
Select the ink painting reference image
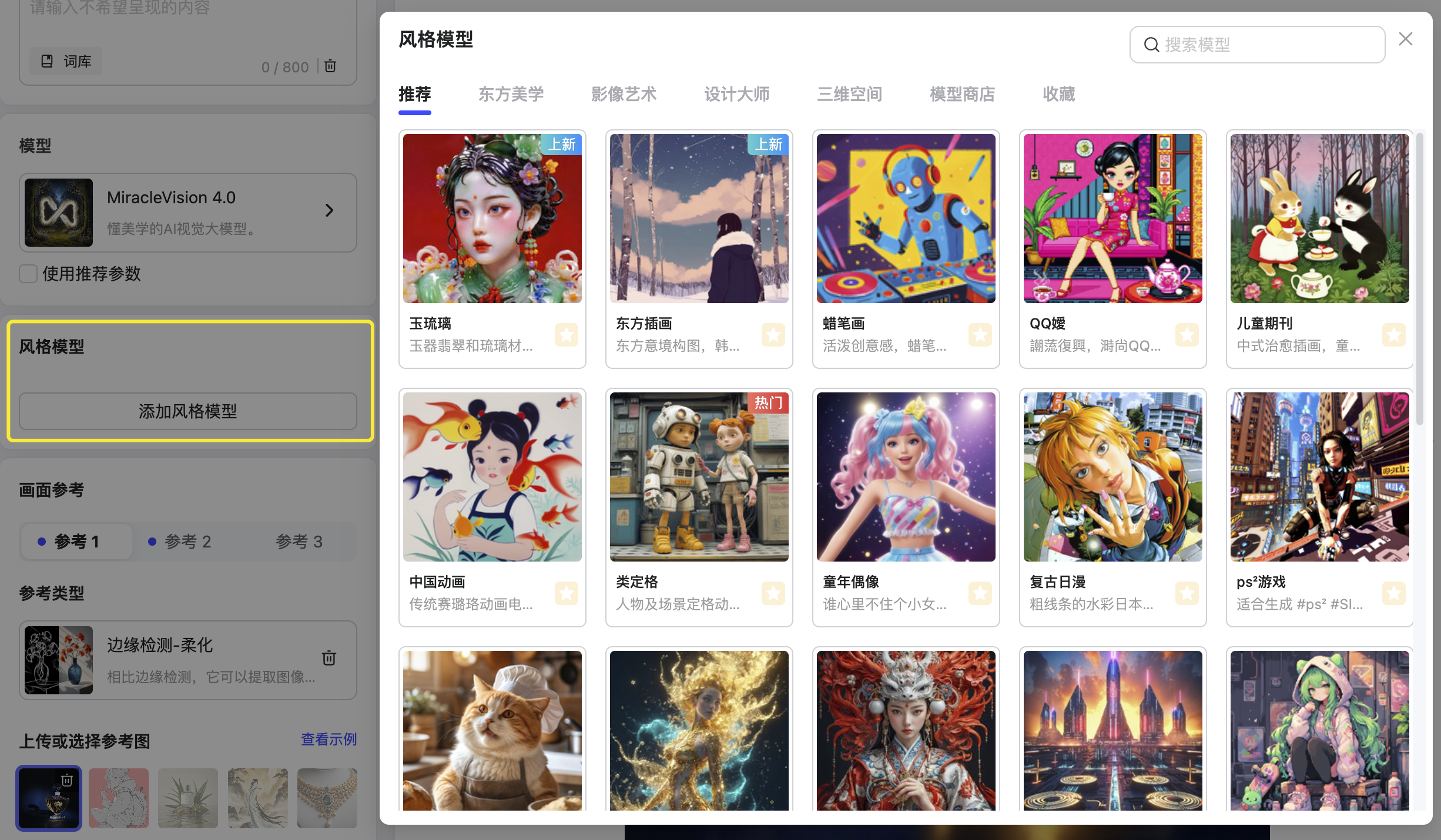[x=258, y=798]
